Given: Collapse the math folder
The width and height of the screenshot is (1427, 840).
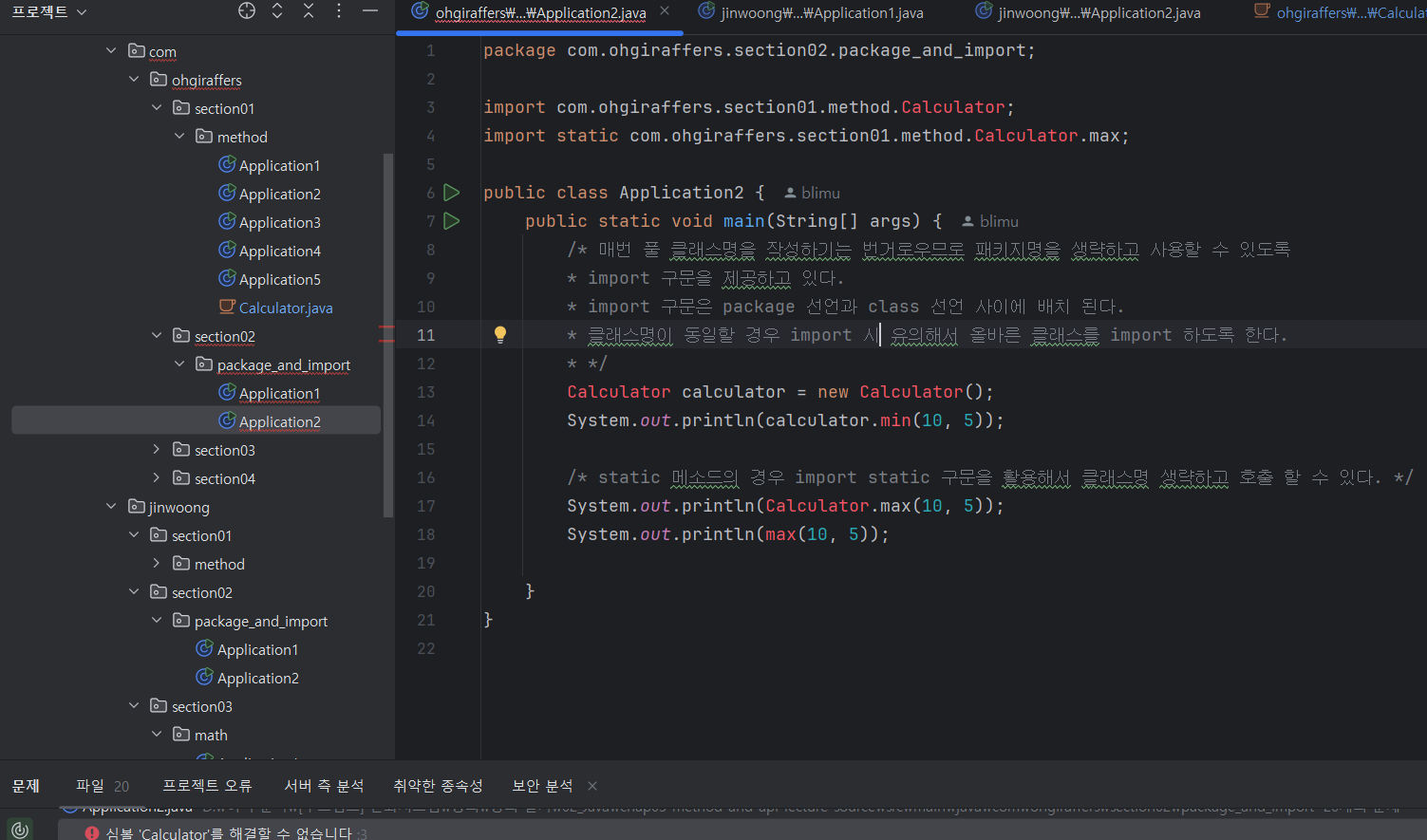Looking at the screenshot, I should coord(157,734).
